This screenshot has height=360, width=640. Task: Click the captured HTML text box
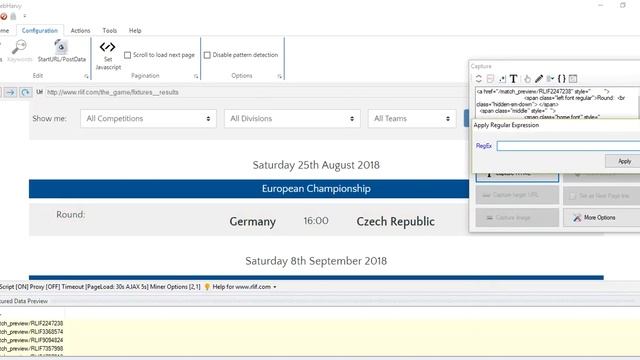click(556, 103)
